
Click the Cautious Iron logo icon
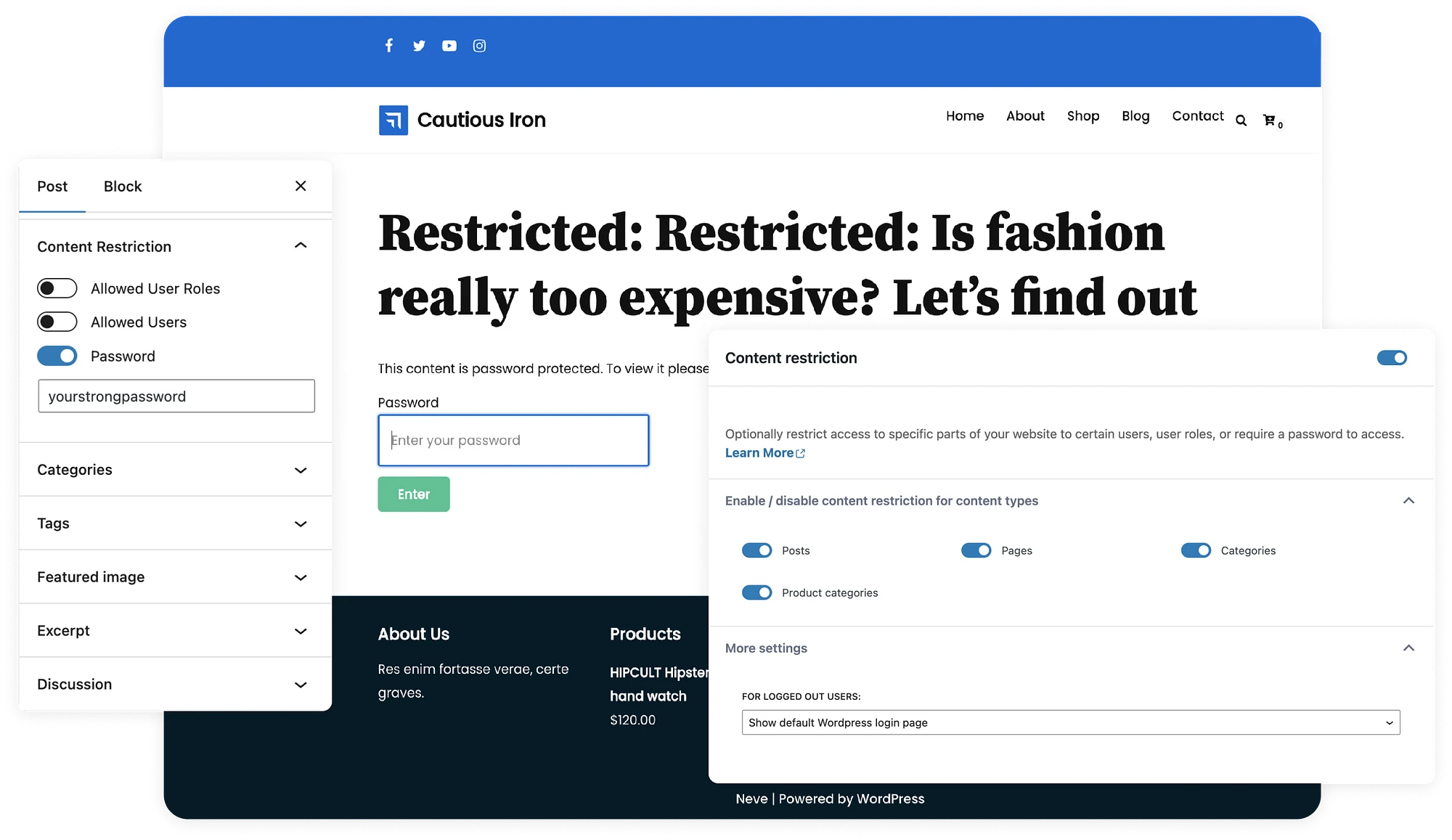coord(392,119)
